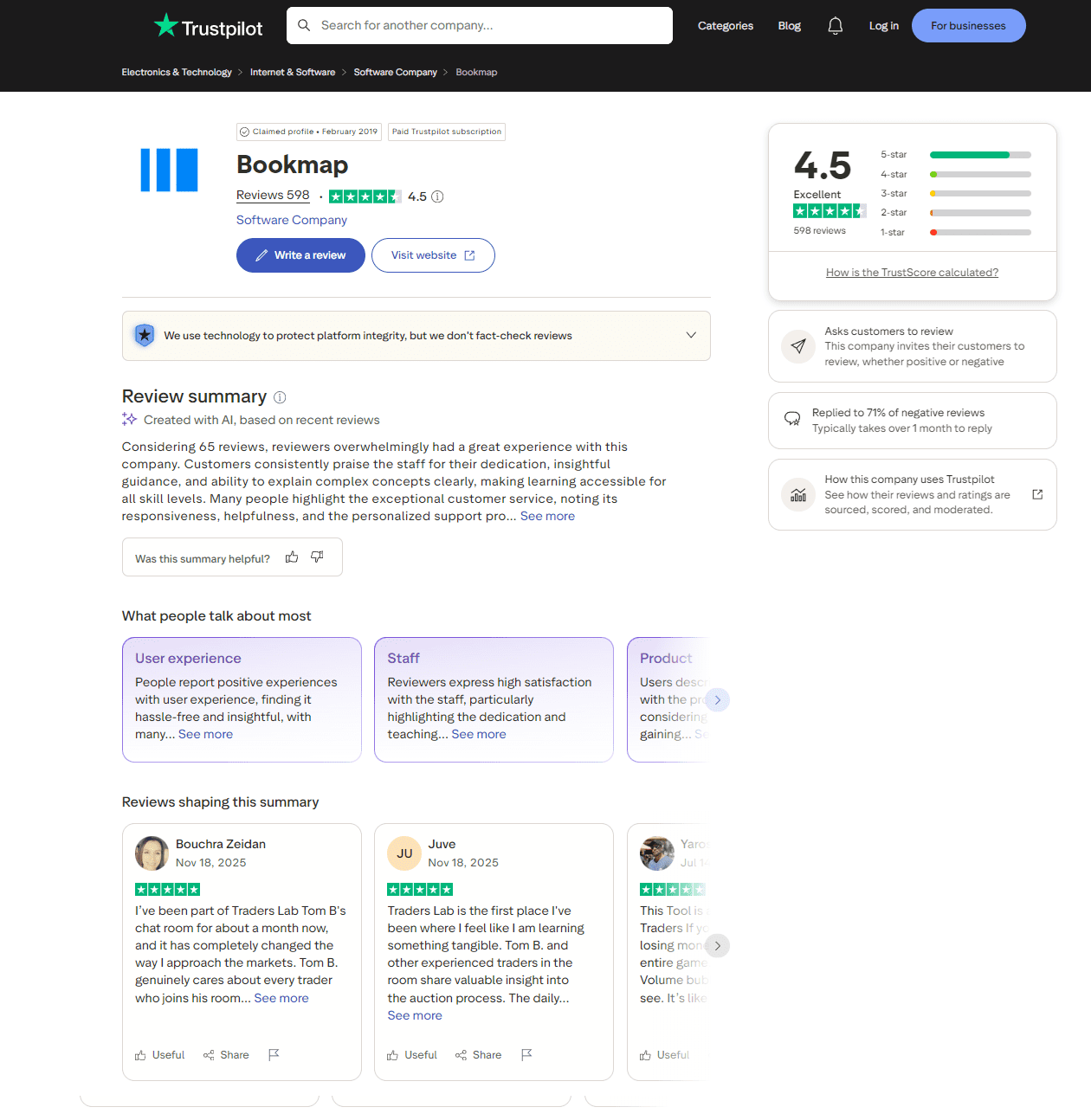The width and height of the screenshot is (1091, 1120).
Task: Click the Review summary info icon
Action: pos(280,397)
